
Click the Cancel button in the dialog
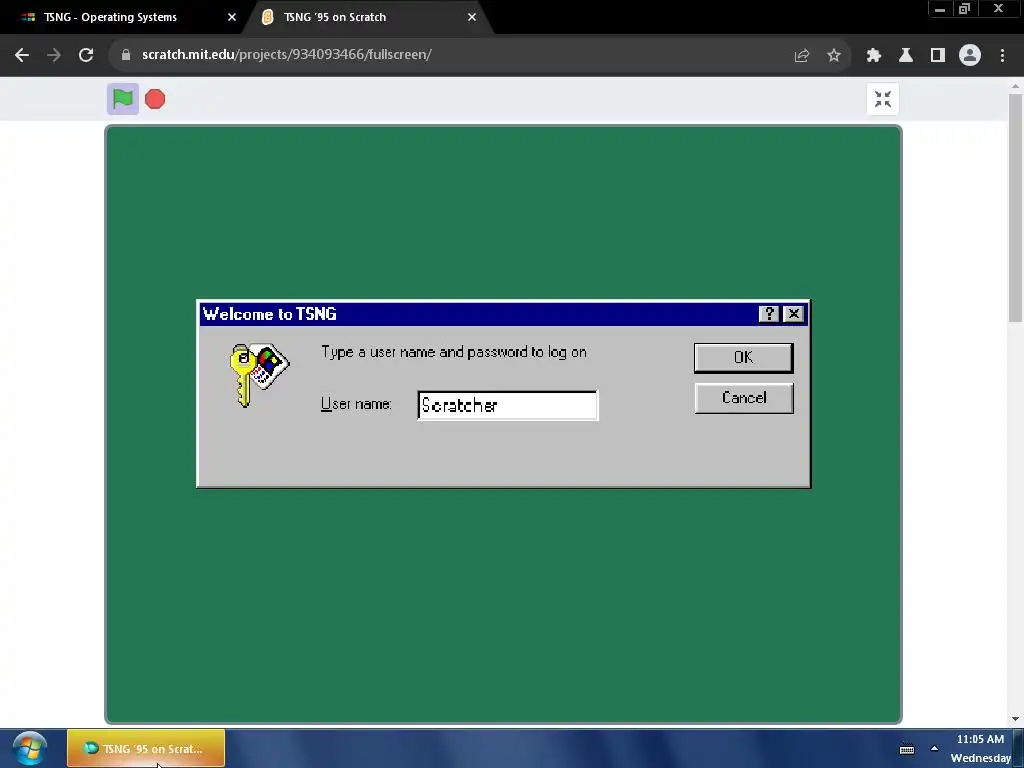click(744, 398)
